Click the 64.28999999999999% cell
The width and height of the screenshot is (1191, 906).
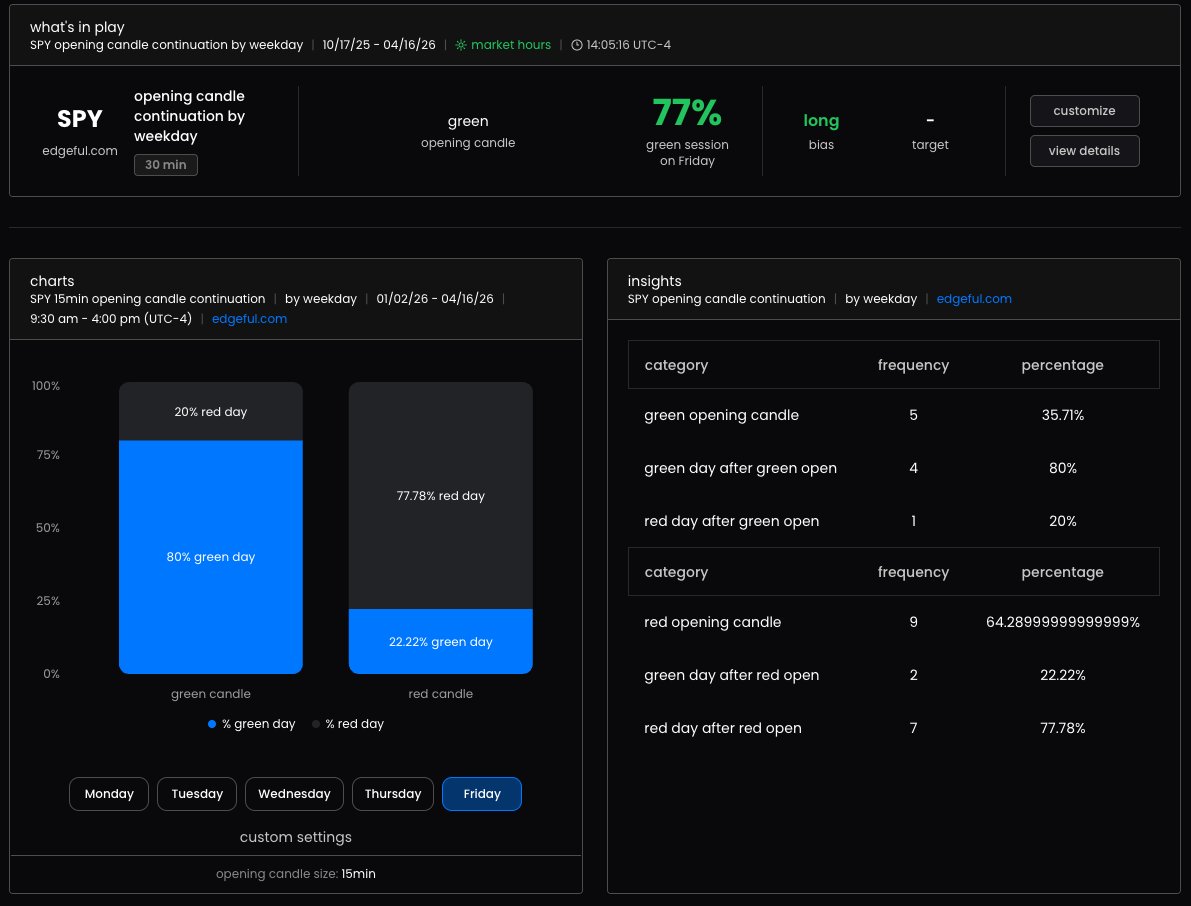click(x=1063, y=622)
